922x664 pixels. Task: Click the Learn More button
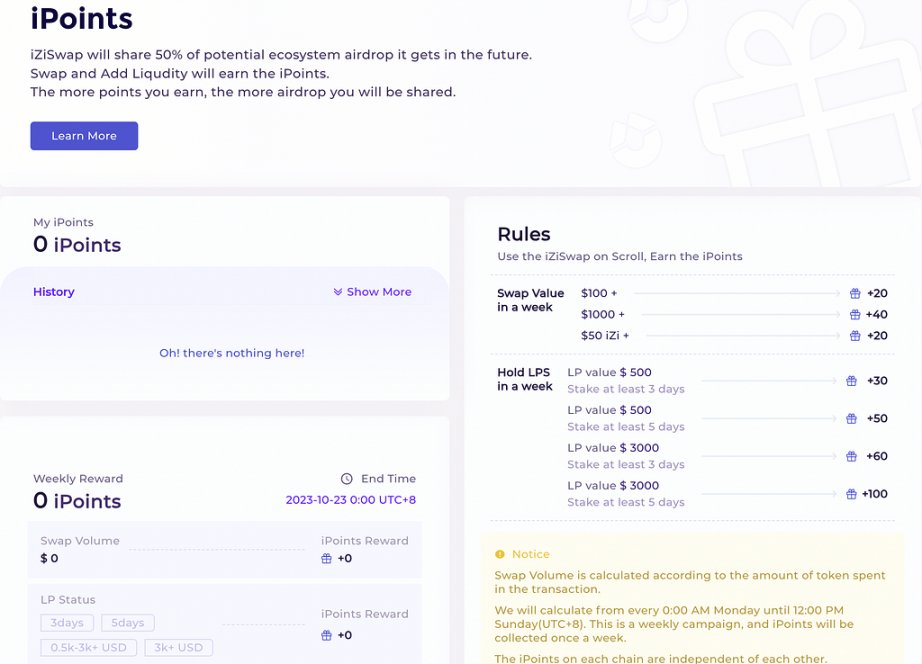pyautogui.click(x=84, y=136)
